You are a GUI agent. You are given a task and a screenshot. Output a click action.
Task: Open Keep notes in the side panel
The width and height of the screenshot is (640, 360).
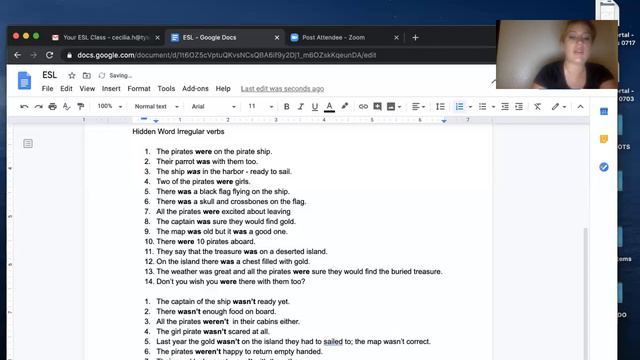point(604,139)
